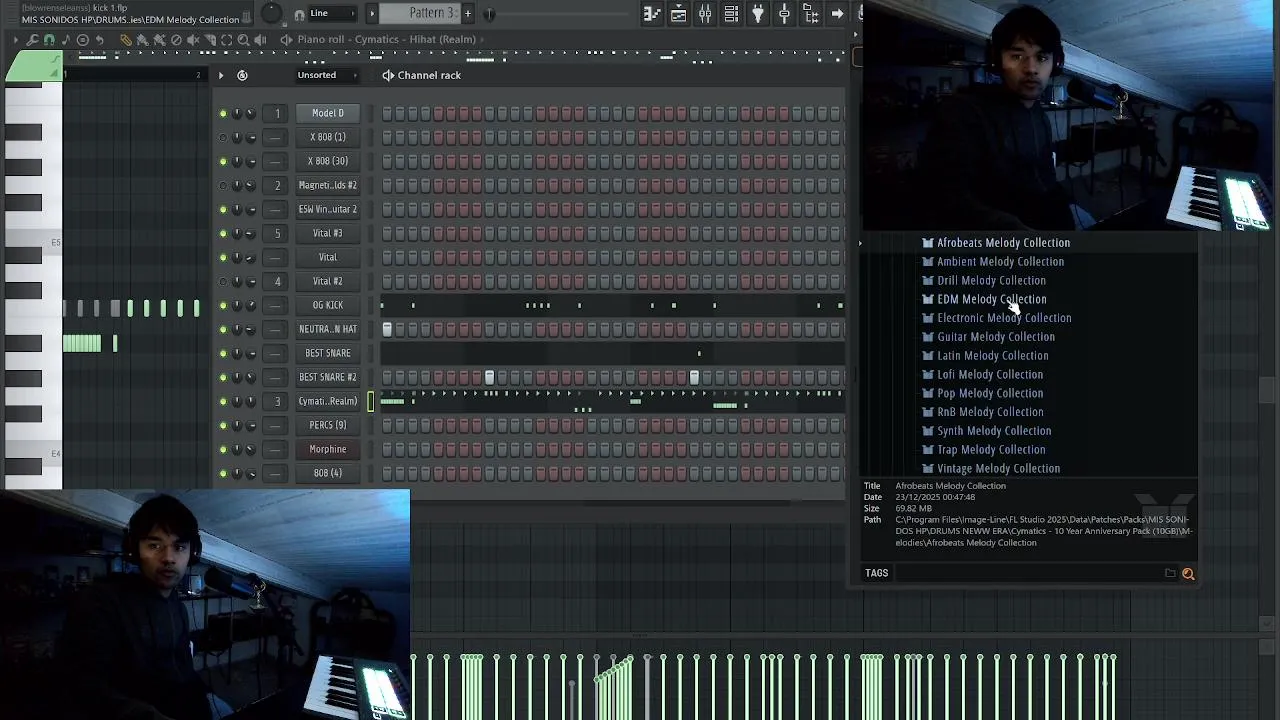Image resolution: width=1280 pixels, height=720 pixels.
Task: Click the right arrow icon in top toolbar
Action: click(837, 14)
